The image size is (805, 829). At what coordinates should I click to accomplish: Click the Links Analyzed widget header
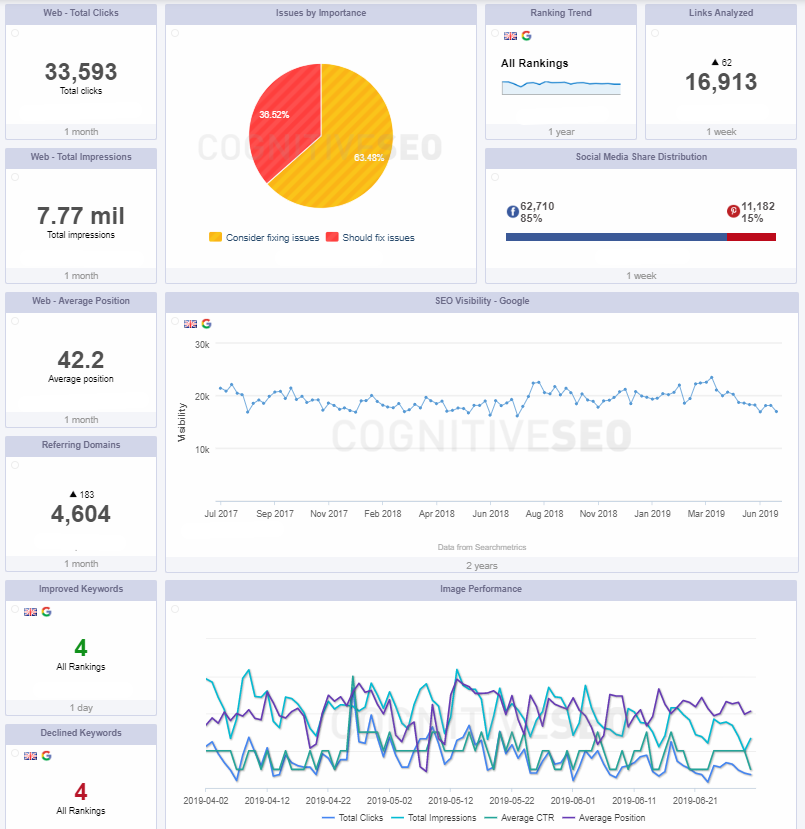[x=721, y=13]
